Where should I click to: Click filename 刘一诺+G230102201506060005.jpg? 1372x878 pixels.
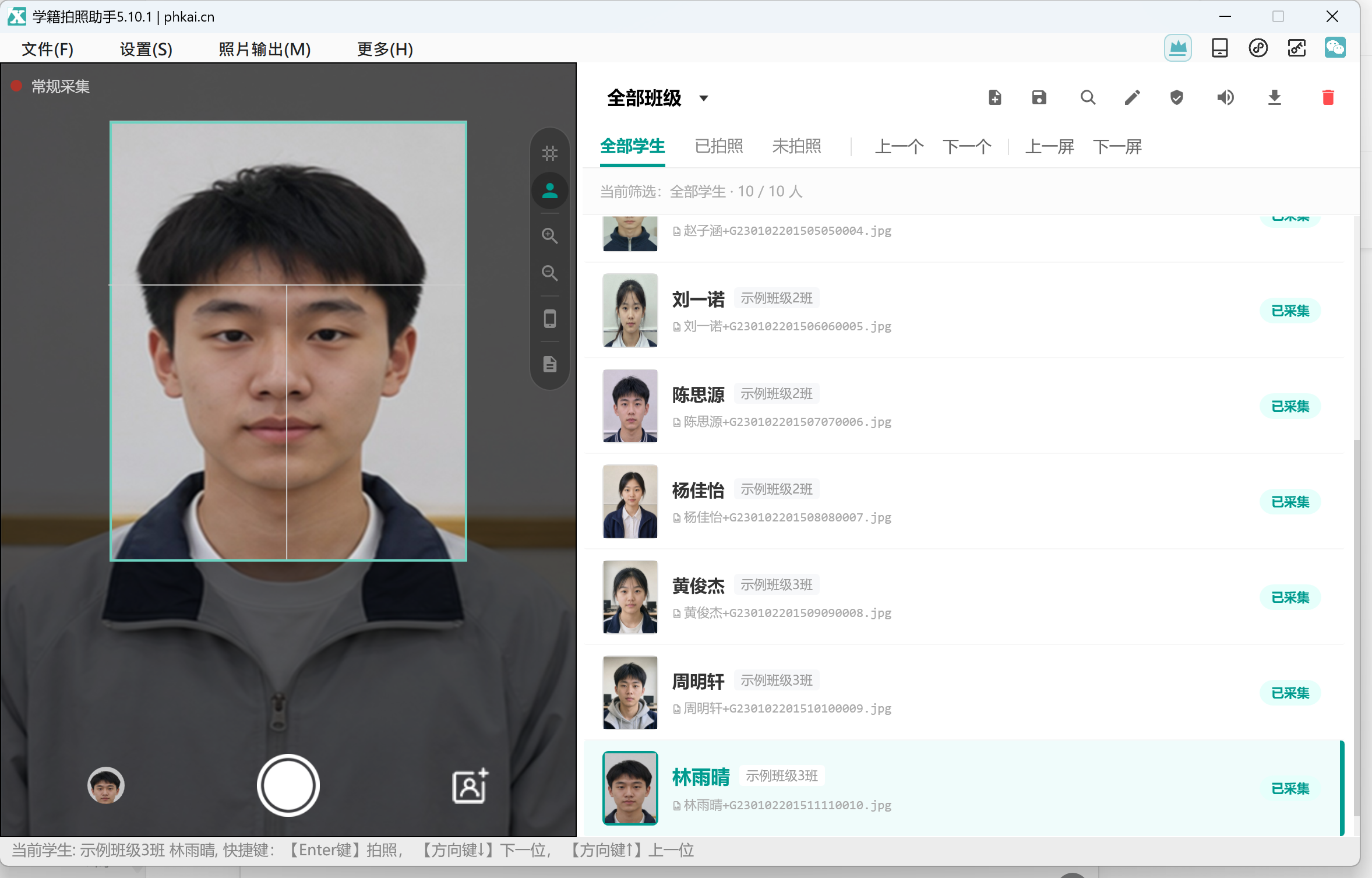pyautogui.click(x=787, y=326)
